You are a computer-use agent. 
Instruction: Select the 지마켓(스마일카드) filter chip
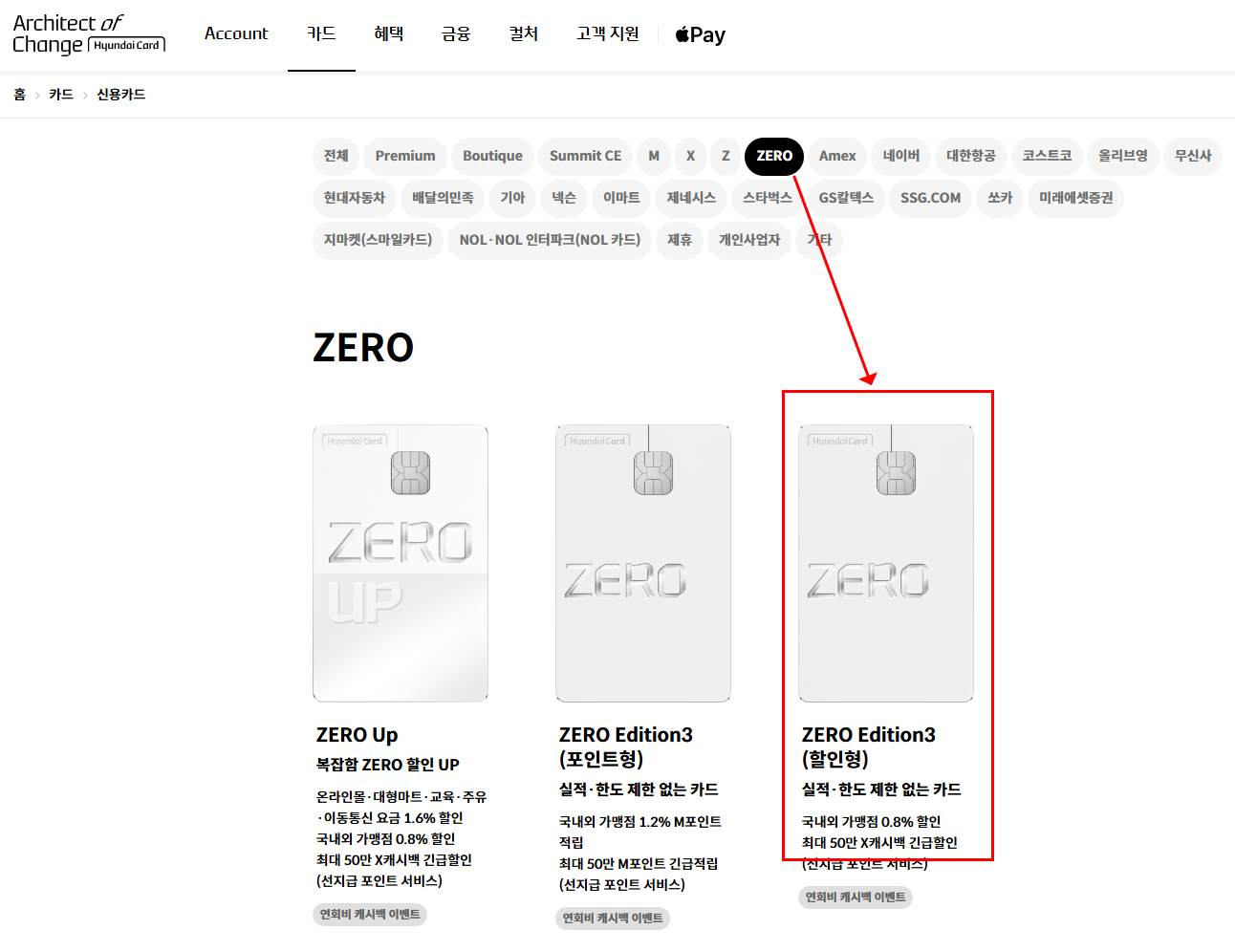pos(378,240)
